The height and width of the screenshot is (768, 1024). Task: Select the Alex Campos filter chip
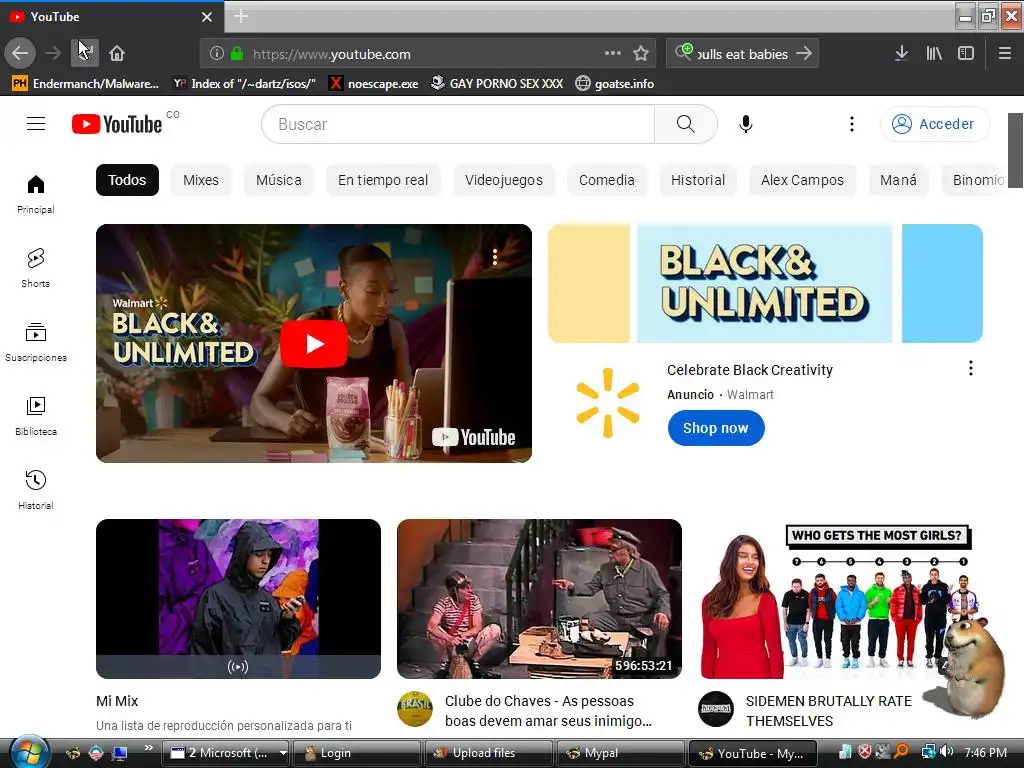click(x=802, y=180)
